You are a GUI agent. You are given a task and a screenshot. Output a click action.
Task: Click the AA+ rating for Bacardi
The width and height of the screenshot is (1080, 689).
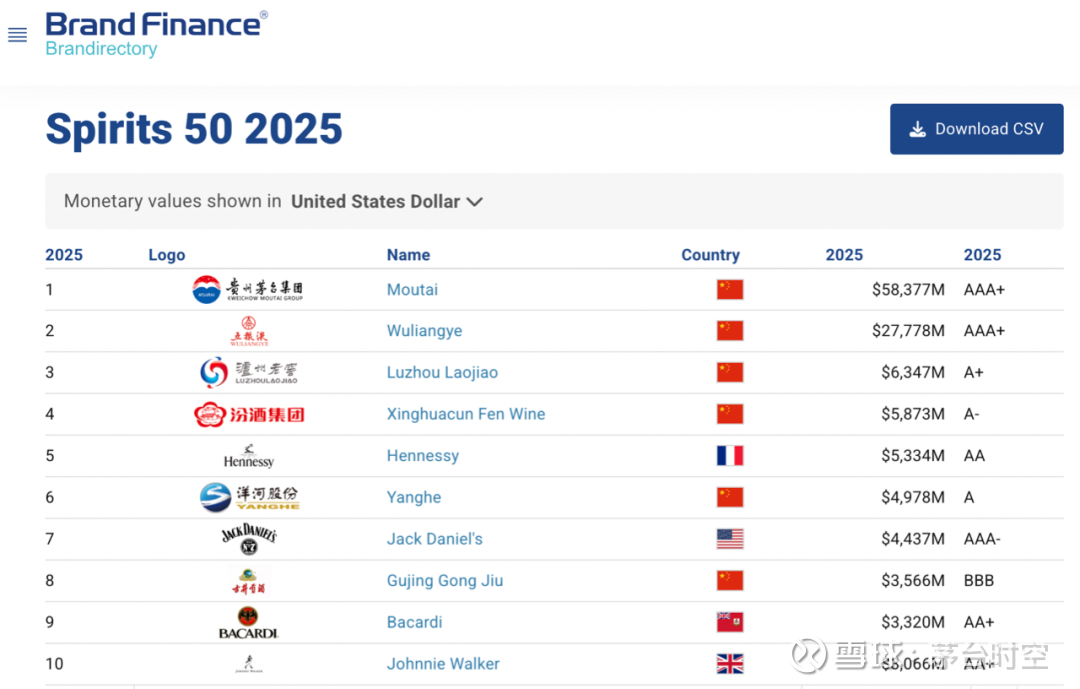click(979, 622)
